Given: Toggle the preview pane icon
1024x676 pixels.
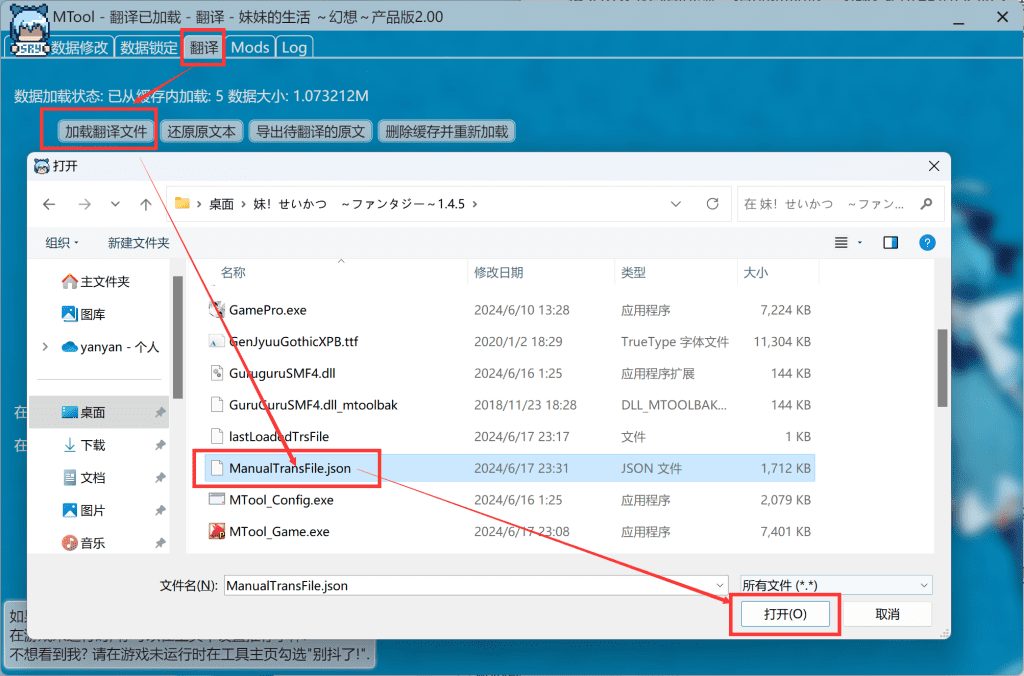Looking at the screenshot, I should (x=890, y=242).
